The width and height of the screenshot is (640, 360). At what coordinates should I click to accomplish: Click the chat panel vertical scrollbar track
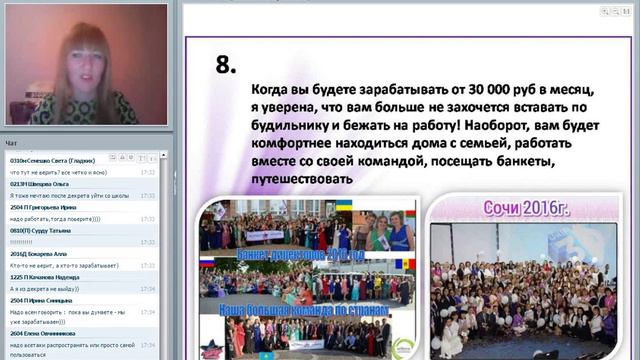coord(163,259)
